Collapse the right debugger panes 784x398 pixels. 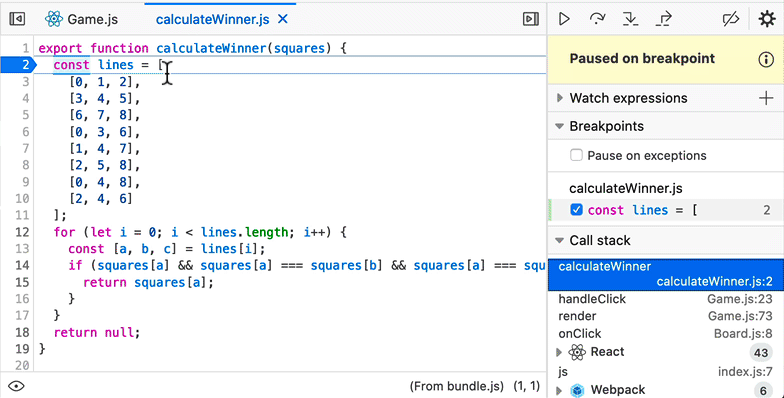(530, 19)
